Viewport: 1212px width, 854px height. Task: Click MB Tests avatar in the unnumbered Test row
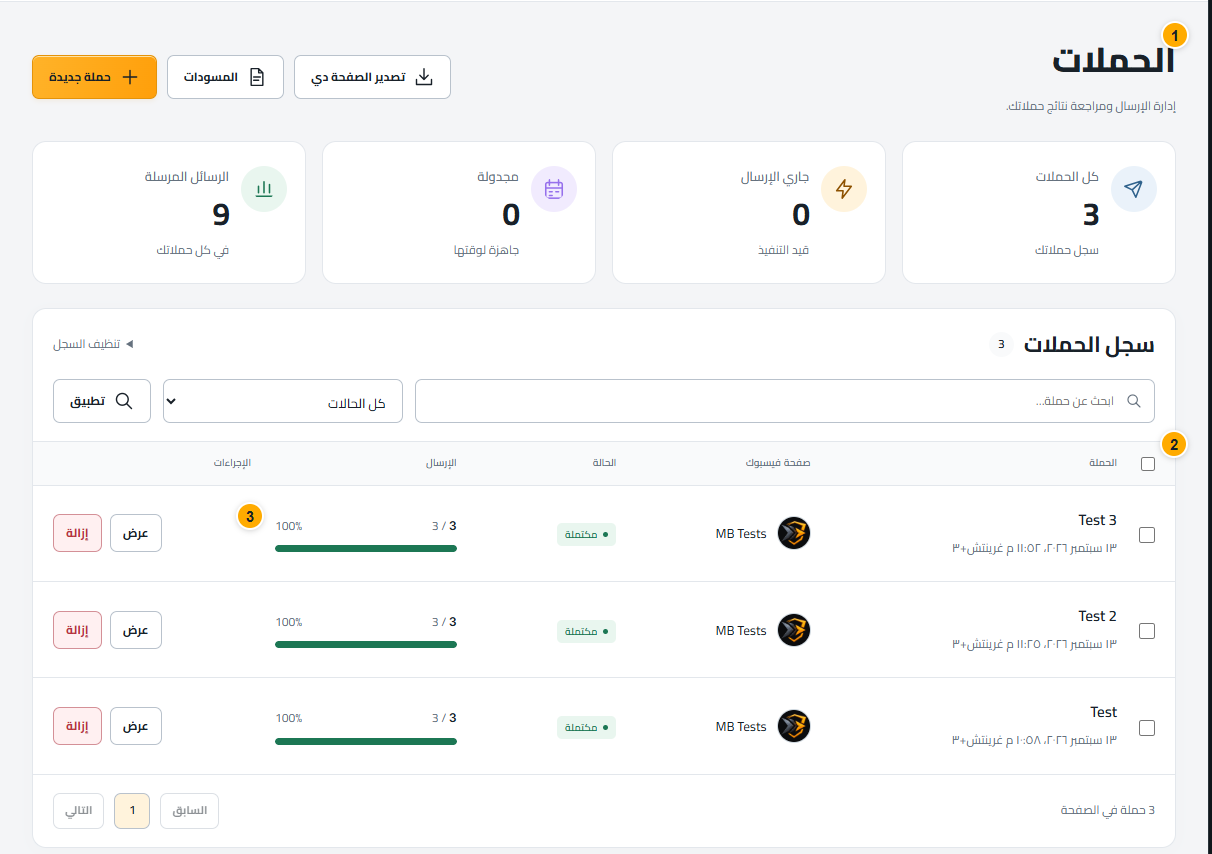click(x=794, y=726)
